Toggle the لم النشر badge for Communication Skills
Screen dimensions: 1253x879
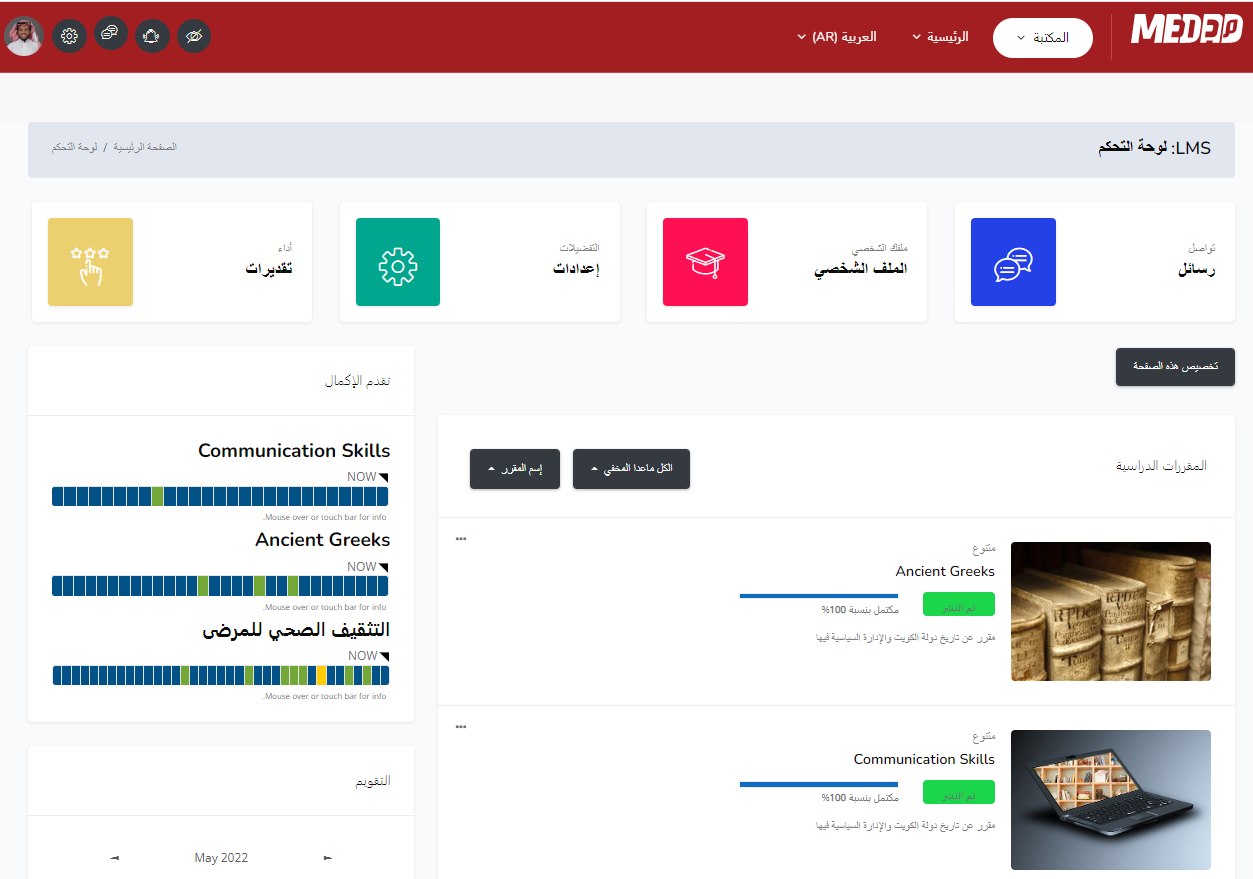click(x=957, y=792)
